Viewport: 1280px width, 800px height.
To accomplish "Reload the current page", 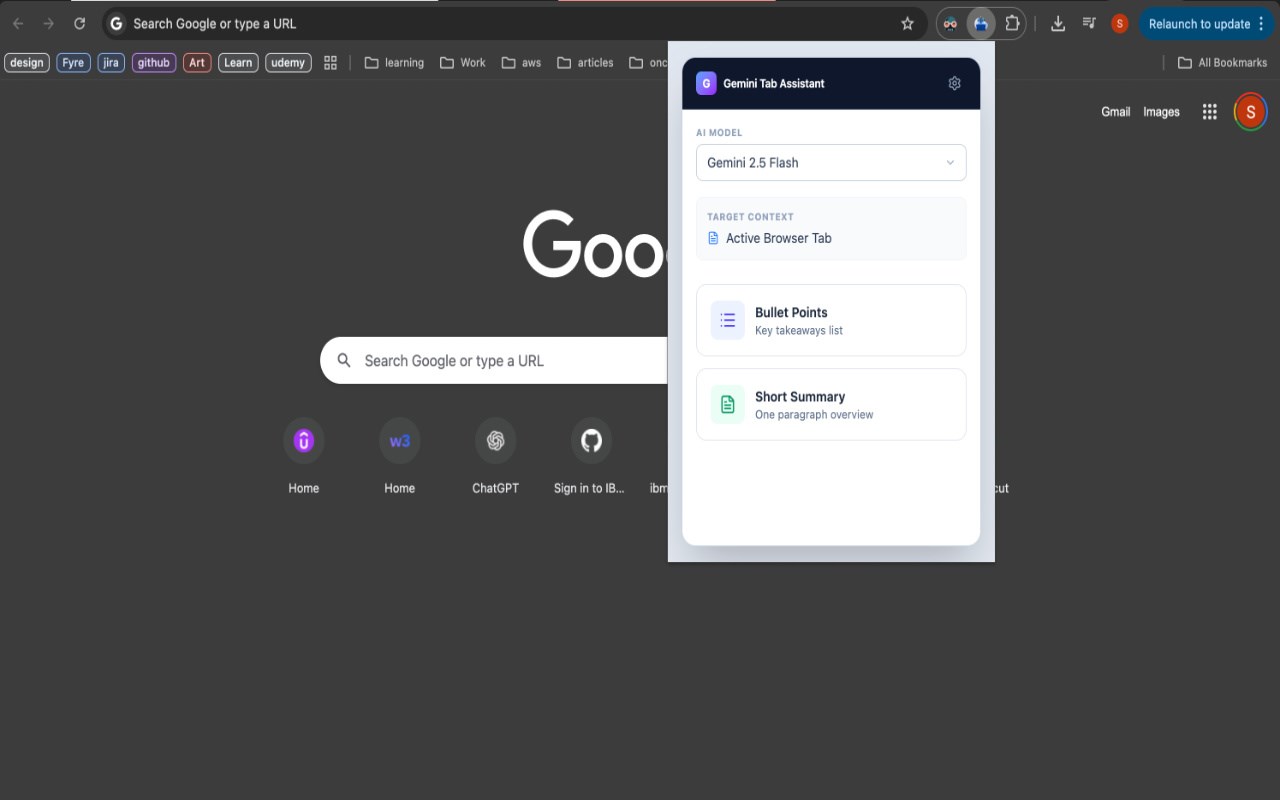I will tap(80, 24).
